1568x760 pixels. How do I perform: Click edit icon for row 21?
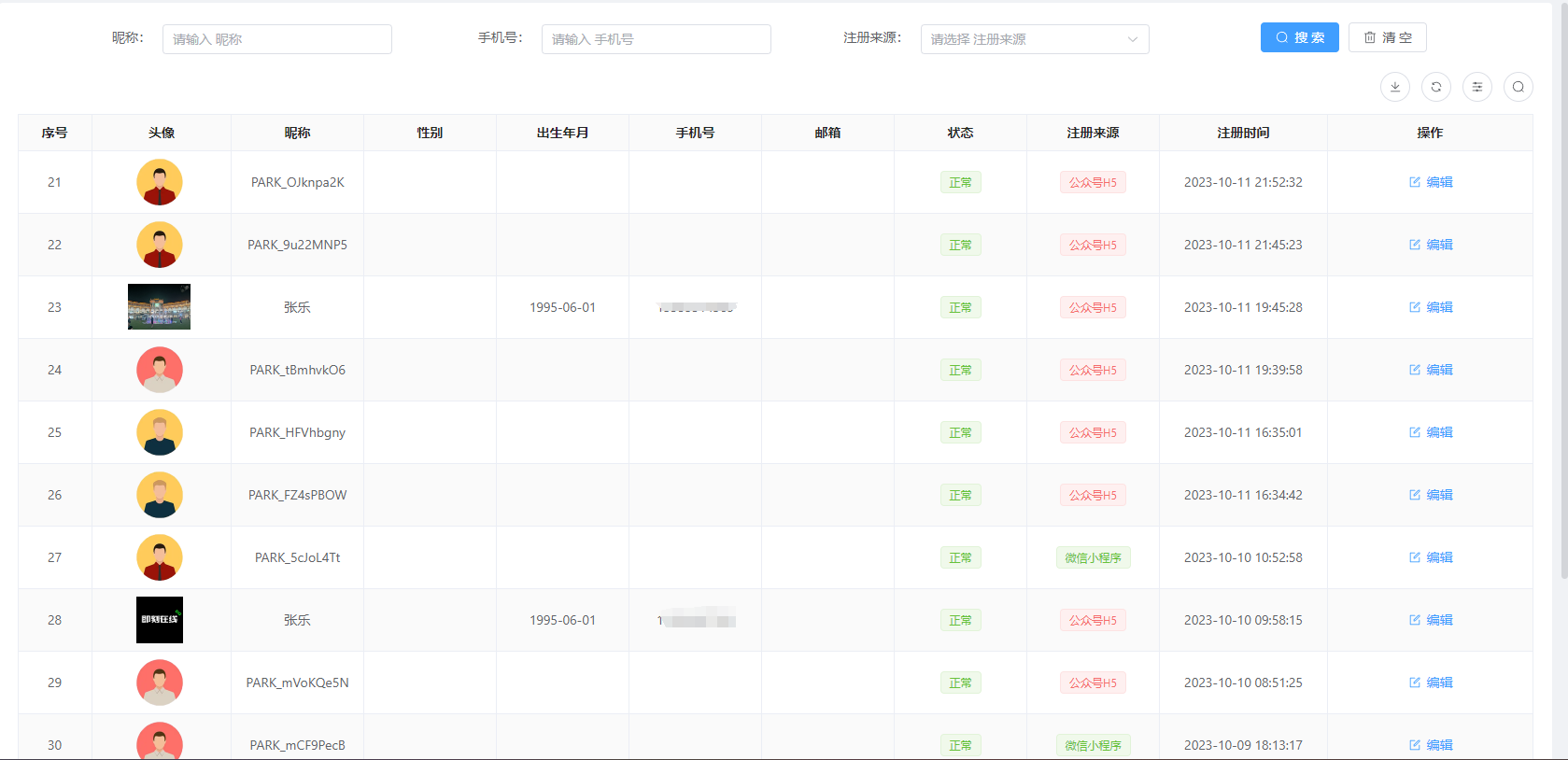(1415, 182)
